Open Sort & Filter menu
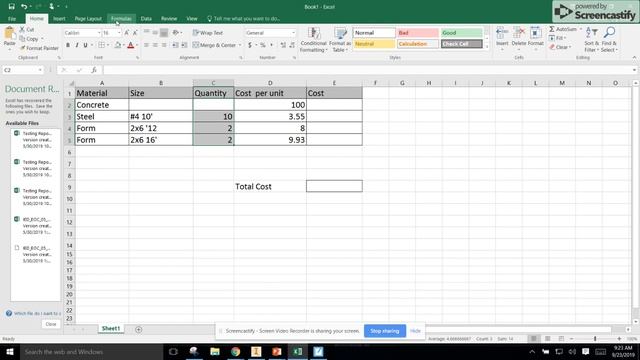This screenshot has height=360, width=640. 591,40
